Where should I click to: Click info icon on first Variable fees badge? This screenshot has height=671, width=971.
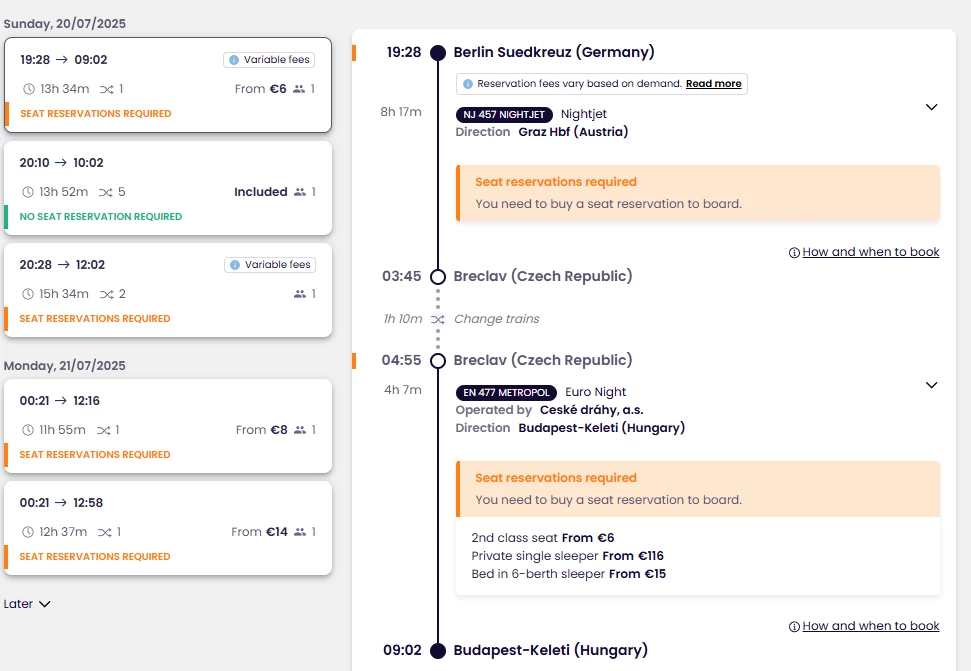tap(234, 60)
